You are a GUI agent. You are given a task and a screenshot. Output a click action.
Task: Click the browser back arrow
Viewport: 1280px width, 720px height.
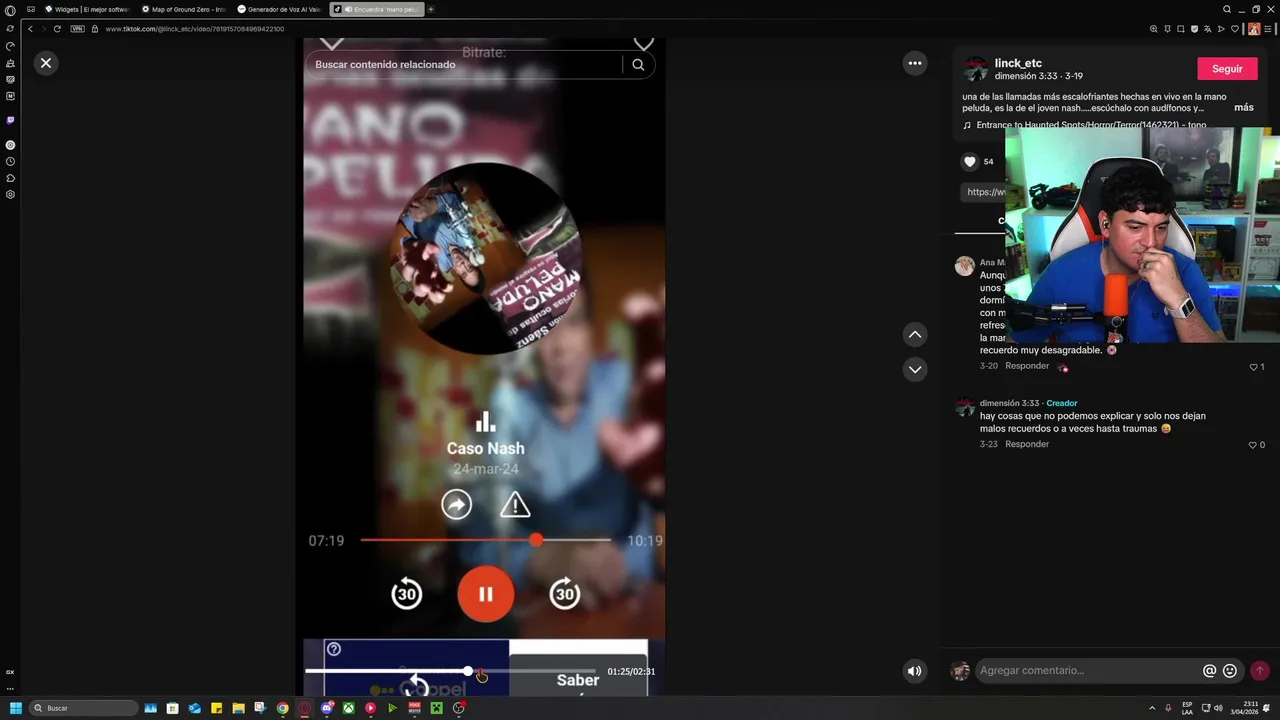tap(30, 29)
